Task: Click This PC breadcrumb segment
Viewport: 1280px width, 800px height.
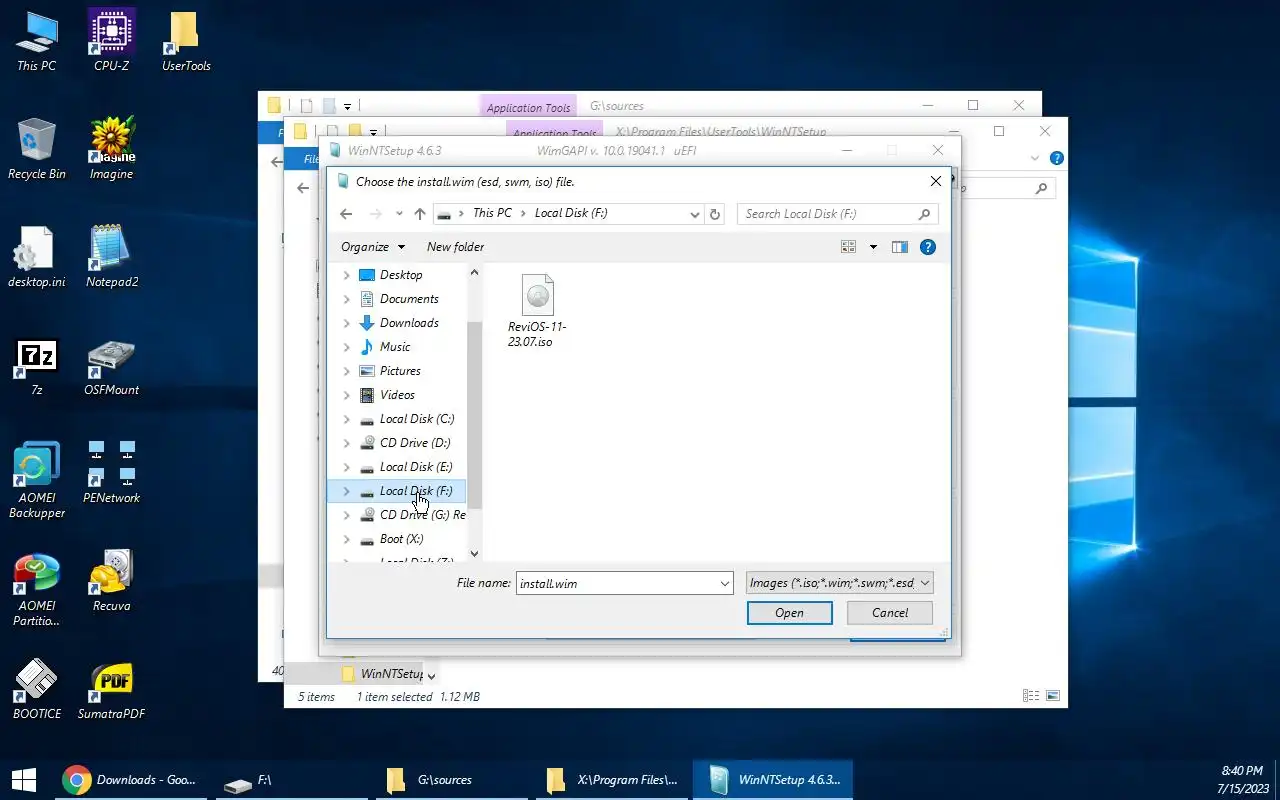Action: coord(492,213)
